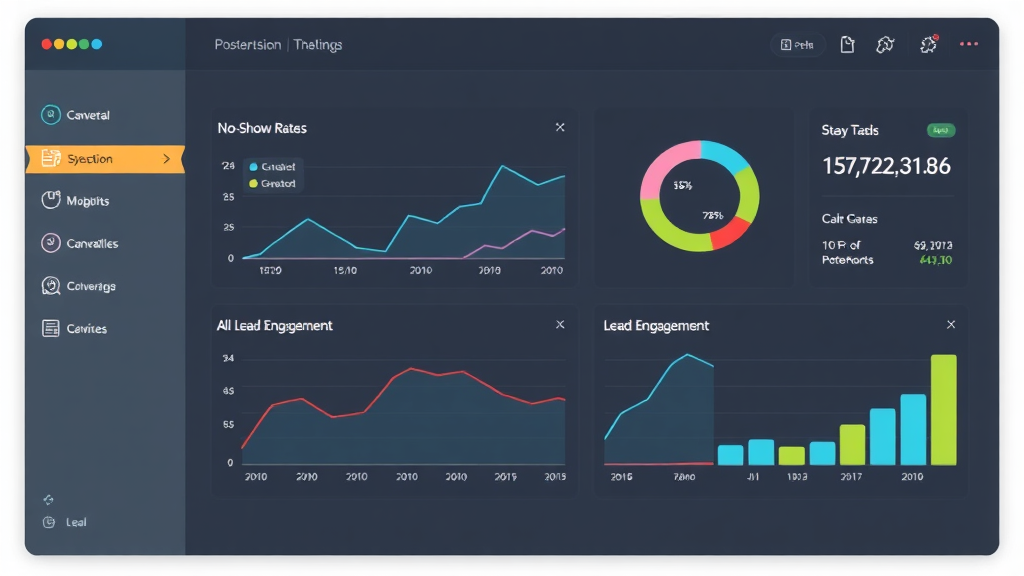Select the Mogbits menu label
The width and height of the screenshot is (1024, 576).
click(x=88, y=201)
